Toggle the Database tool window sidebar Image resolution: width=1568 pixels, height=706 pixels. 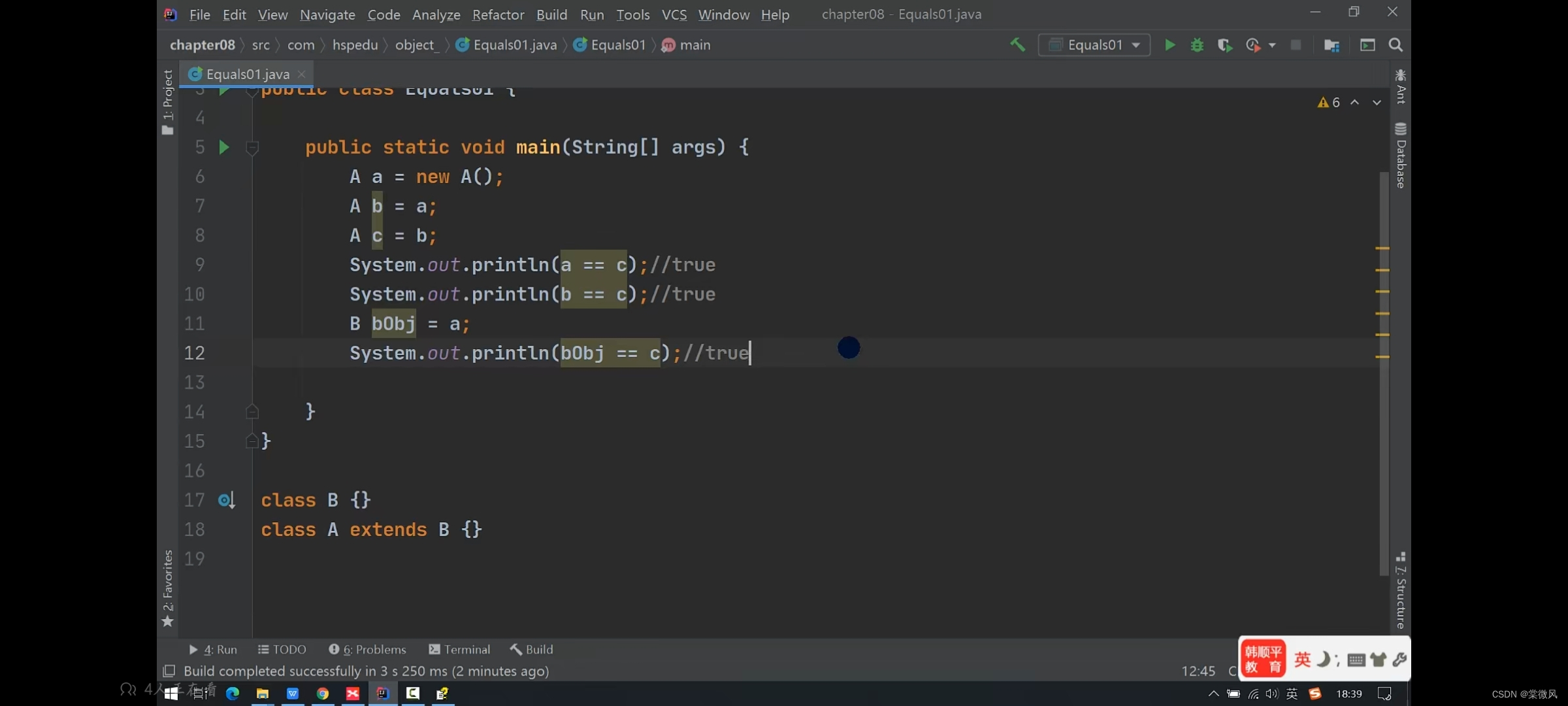(1400, 156)
